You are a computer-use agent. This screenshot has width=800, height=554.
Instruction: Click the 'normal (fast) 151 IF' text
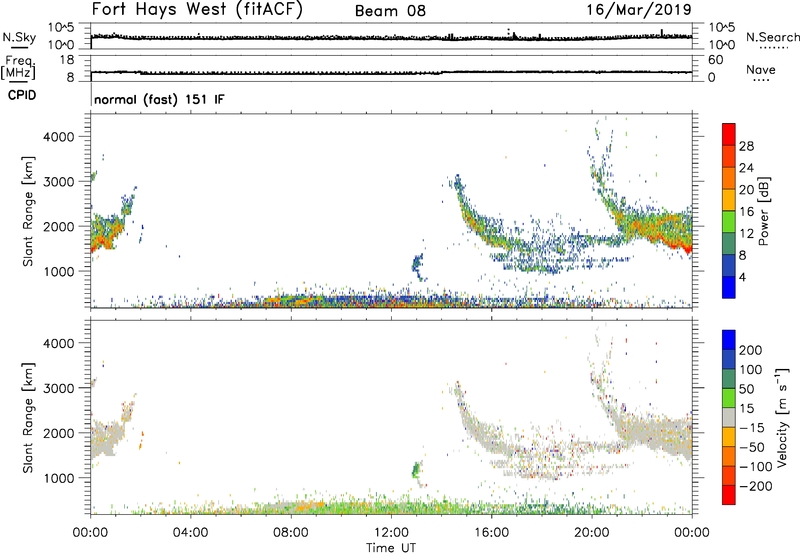tap(159, 99)
